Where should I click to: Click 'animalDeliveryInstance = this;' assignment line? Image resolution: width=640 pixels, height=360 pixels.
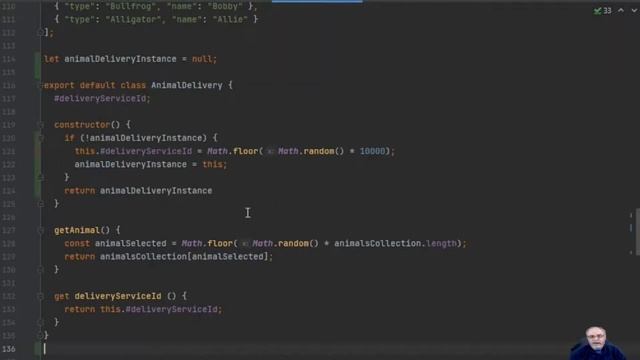tap(151, 164)
